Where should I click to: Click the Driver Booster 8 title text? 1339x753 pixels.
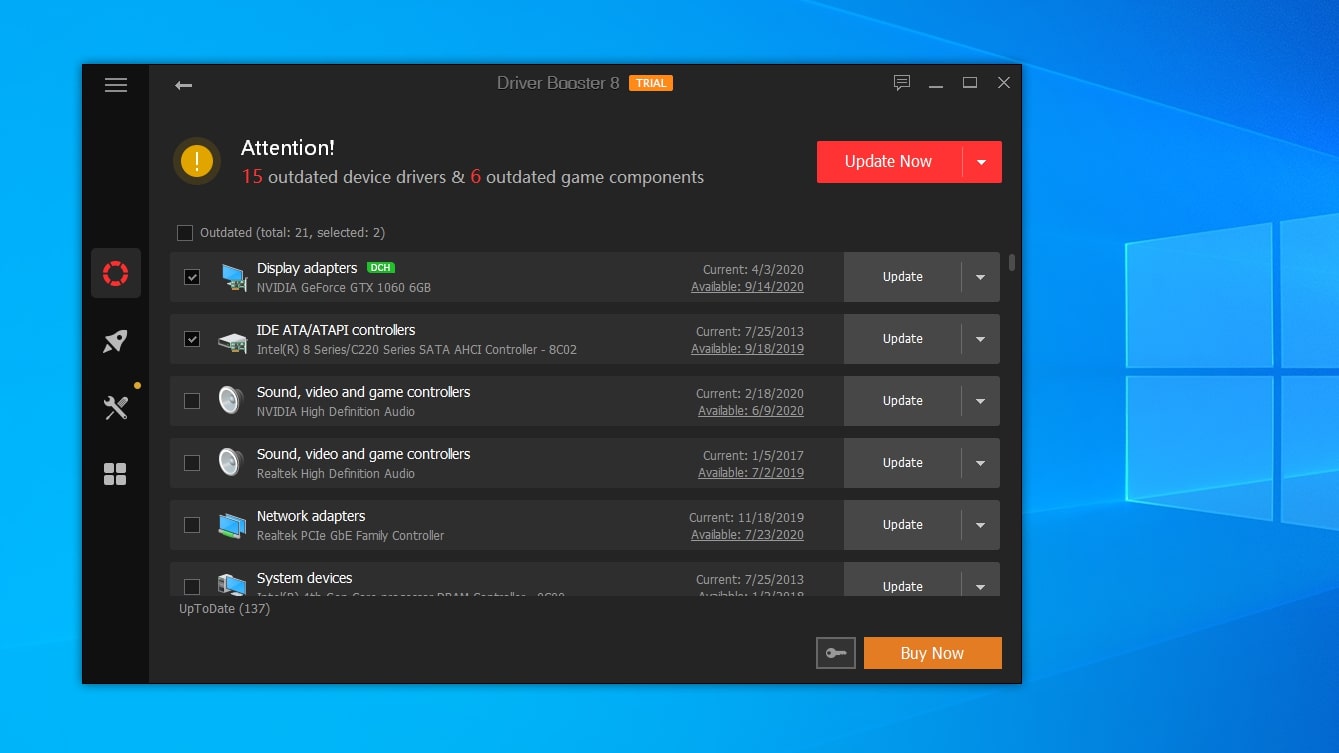click(558, 83)
